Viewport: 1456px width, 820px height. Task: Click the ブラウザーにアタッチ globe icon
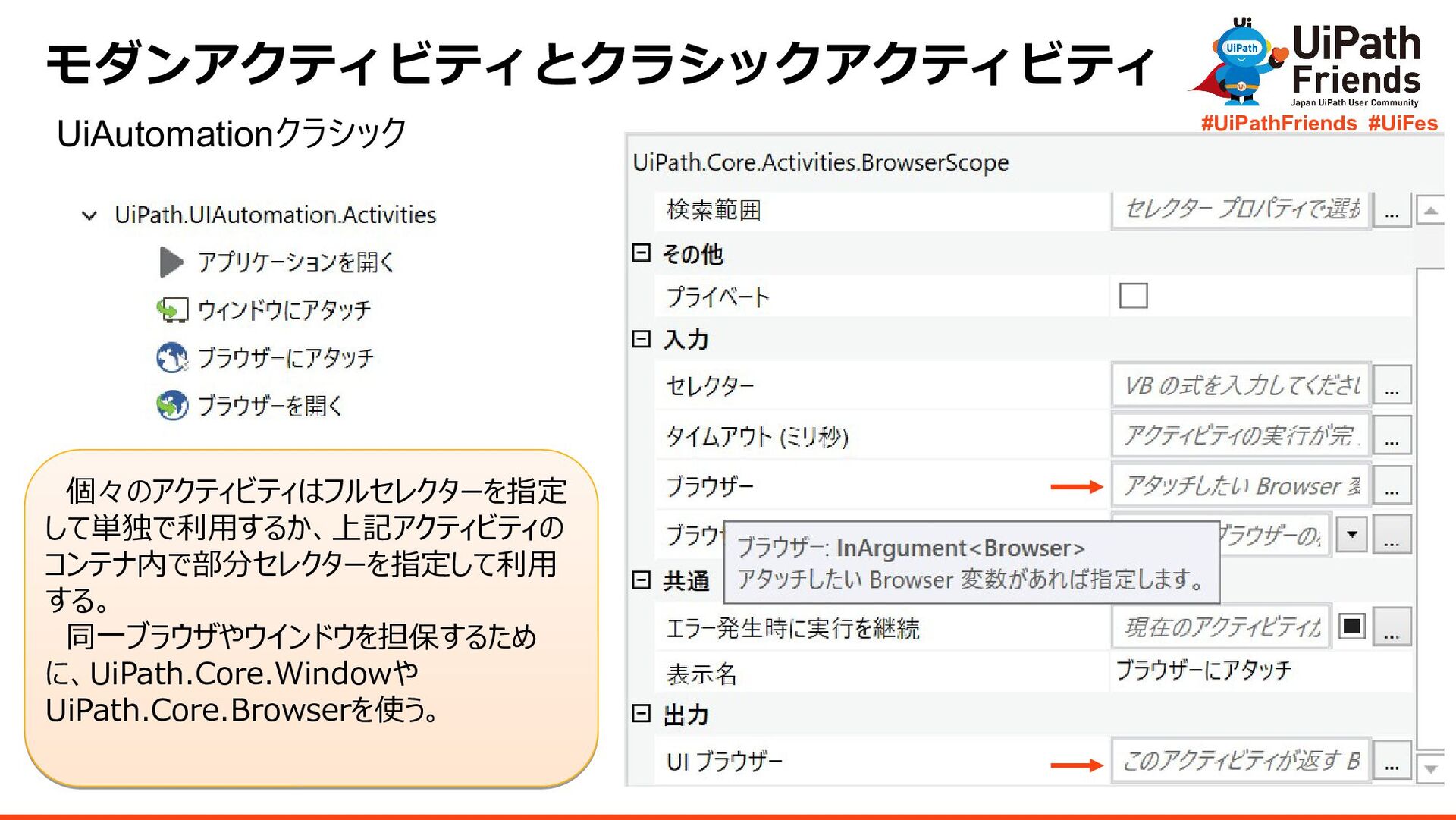coord(172,357)
